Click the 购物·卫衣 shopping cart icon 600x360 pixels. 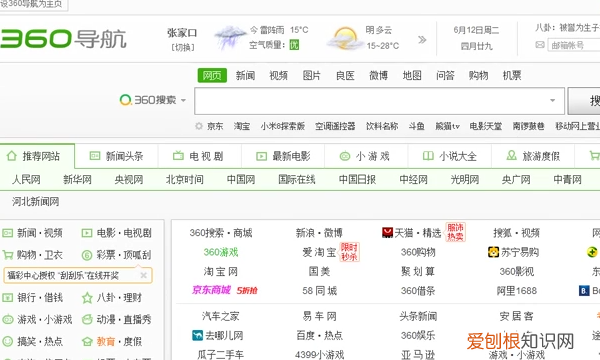pos(8,254)
